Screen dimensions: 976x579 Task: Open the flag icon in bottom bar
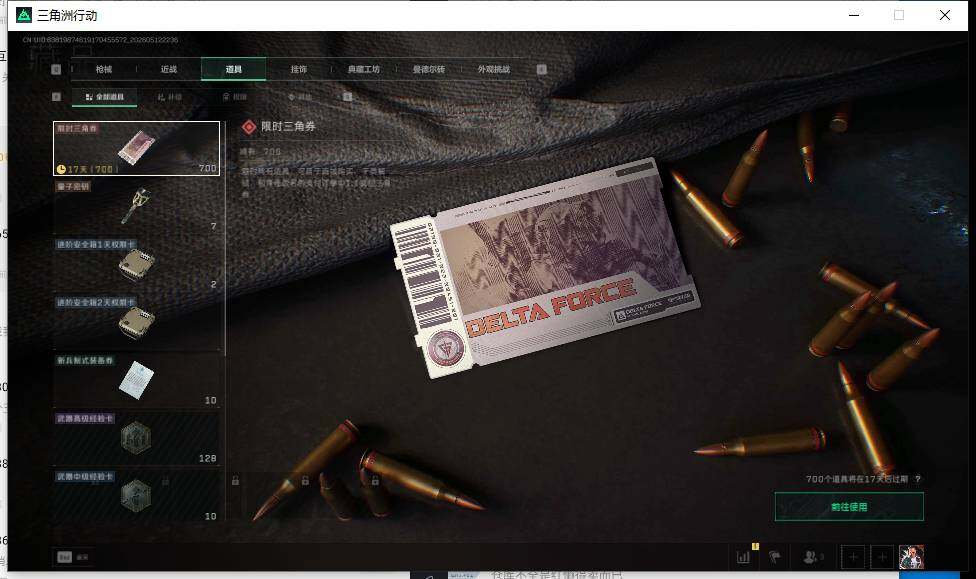click(774, 557)
